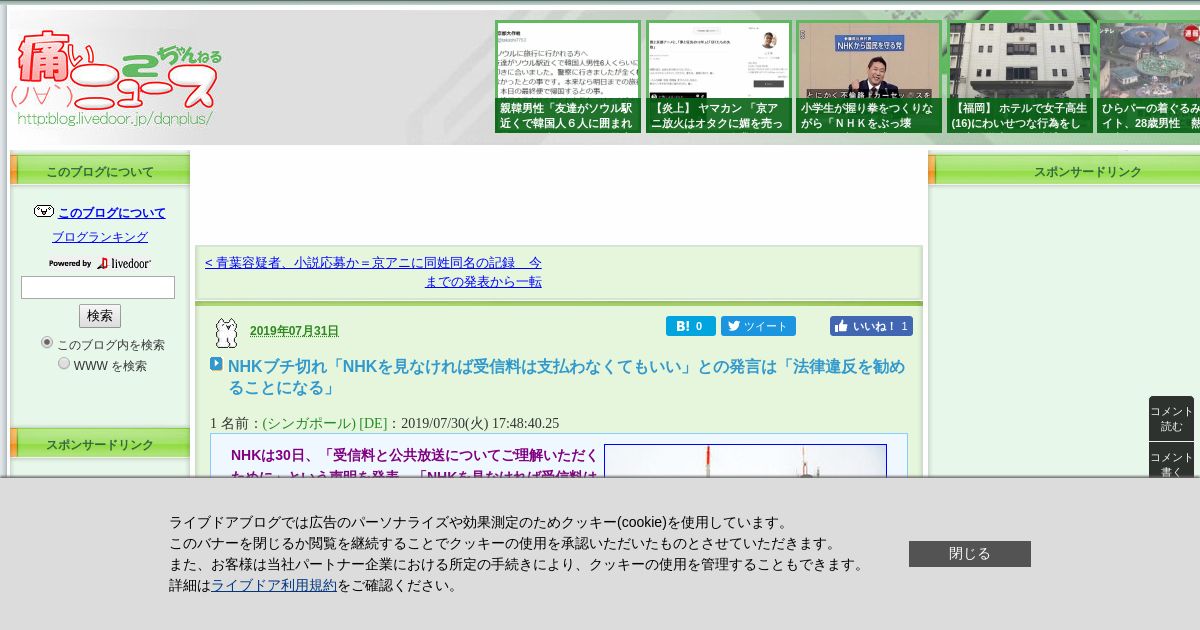The image size is (1200, 630).
Task: Open the ブログランキング link
Action: coord(100,237)
